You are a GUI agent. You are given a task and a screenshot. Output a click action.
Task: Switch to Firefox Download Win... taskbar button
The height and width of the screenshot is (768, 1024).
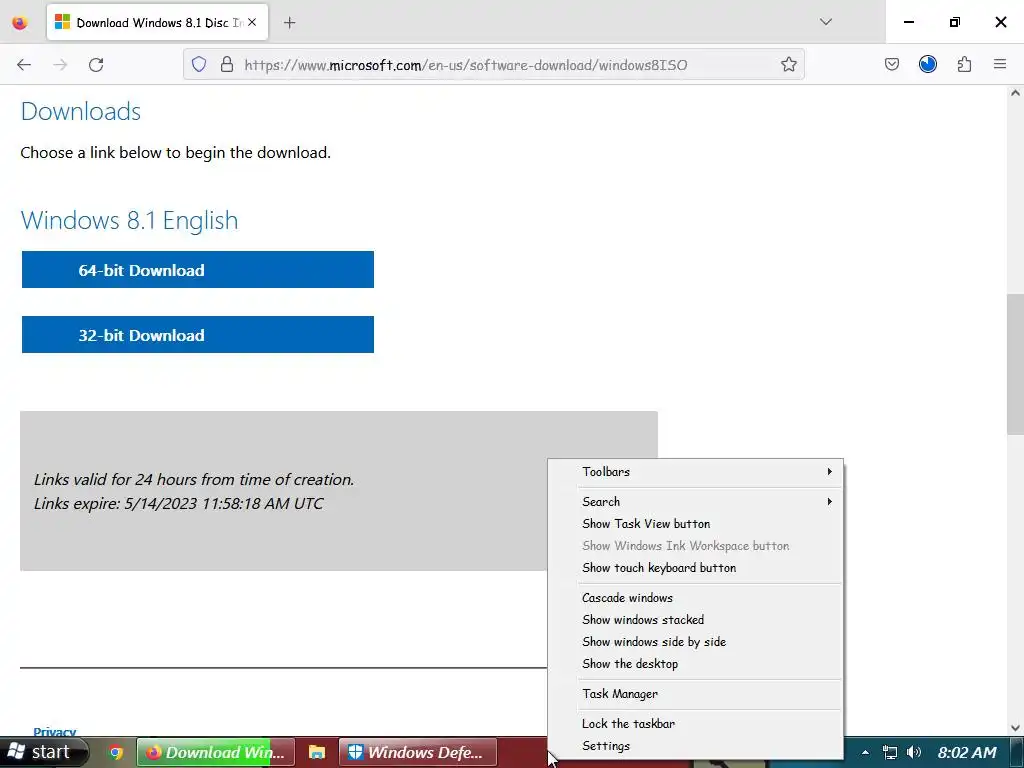tap(216, 752)
